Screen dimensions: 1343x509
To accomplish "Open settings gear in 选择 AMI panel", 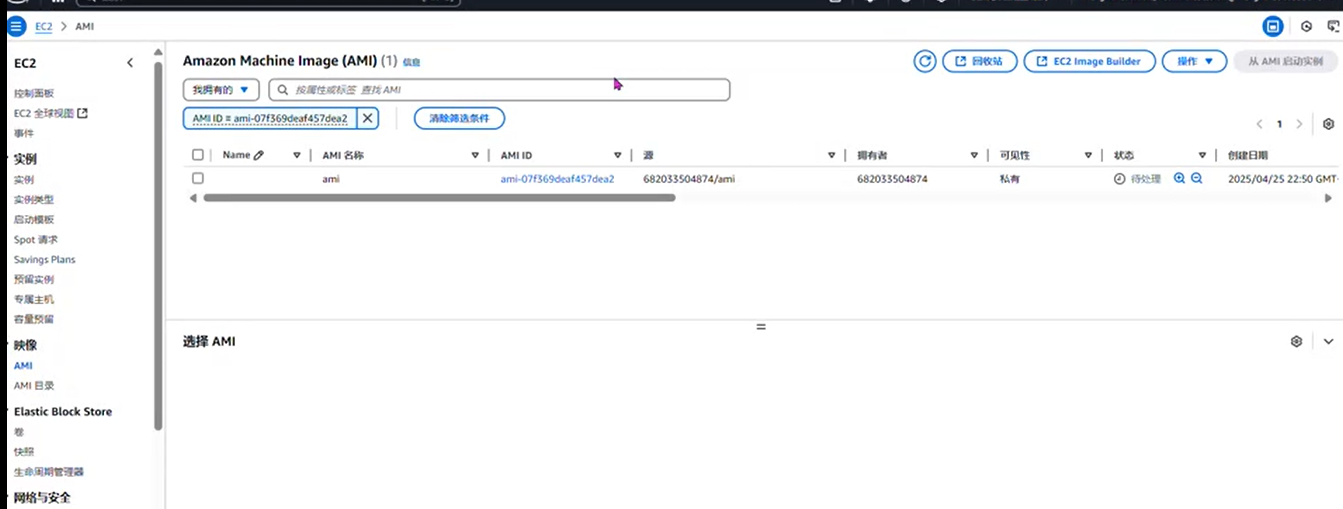I will (x=1296, y=341).
